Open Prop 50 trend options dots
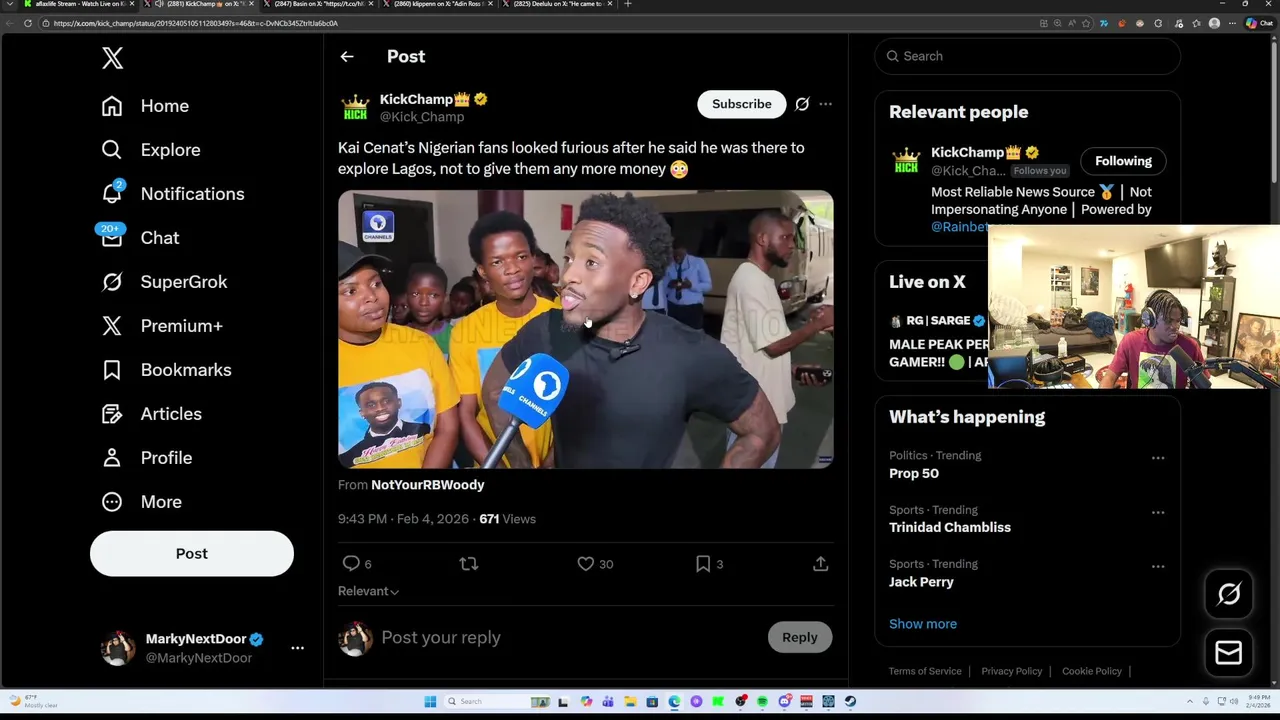 pos(1158,458)
